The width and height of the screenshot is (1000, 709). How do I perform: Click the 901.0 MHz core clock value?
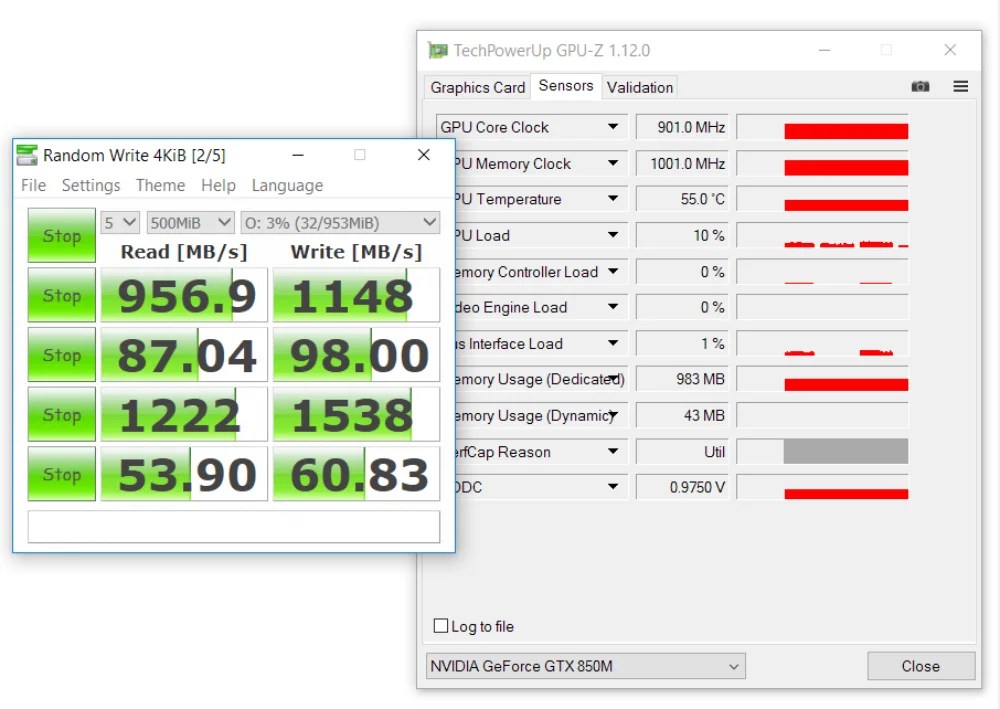point(682,127)
